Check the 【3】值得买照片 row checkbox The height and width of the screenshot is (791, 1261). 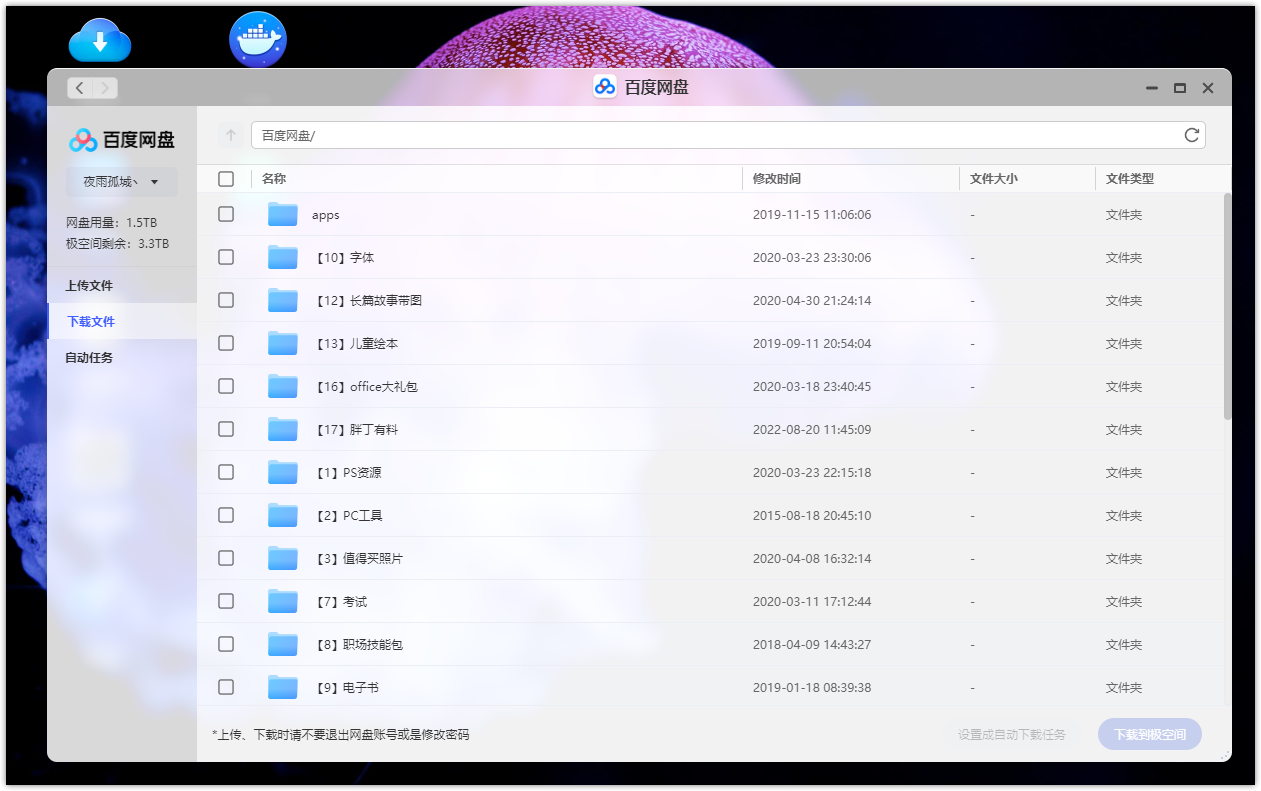pos(226,558)
